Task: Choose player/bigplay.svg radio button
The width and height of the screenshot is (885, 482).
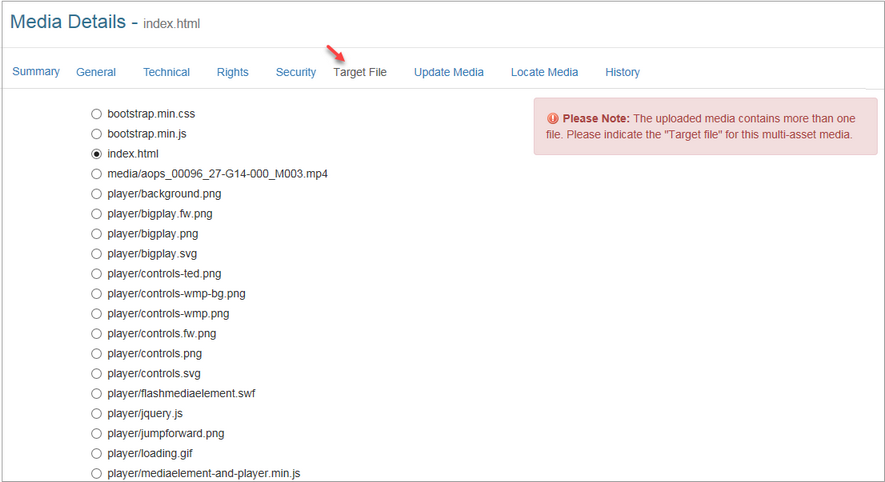Action: [97, 254]
